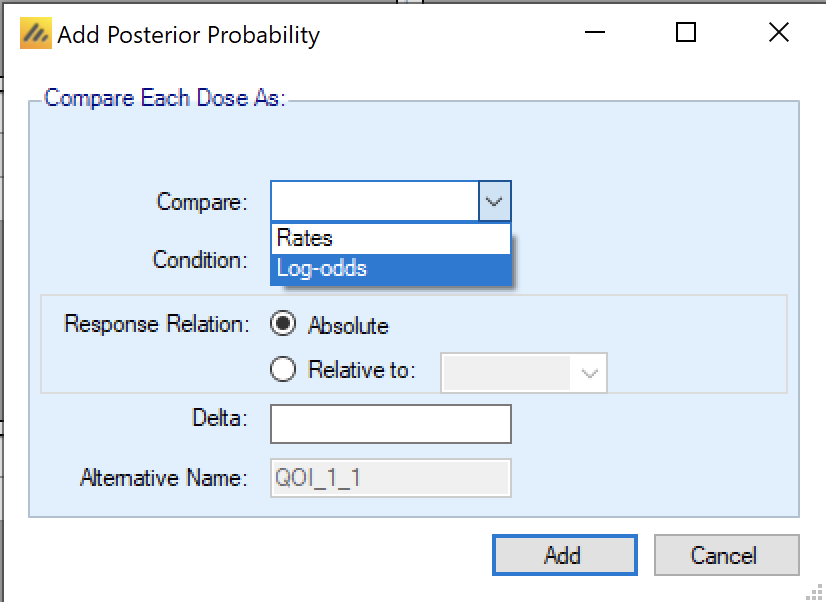Click the app icon in the title bar

(x=35, y=35)
